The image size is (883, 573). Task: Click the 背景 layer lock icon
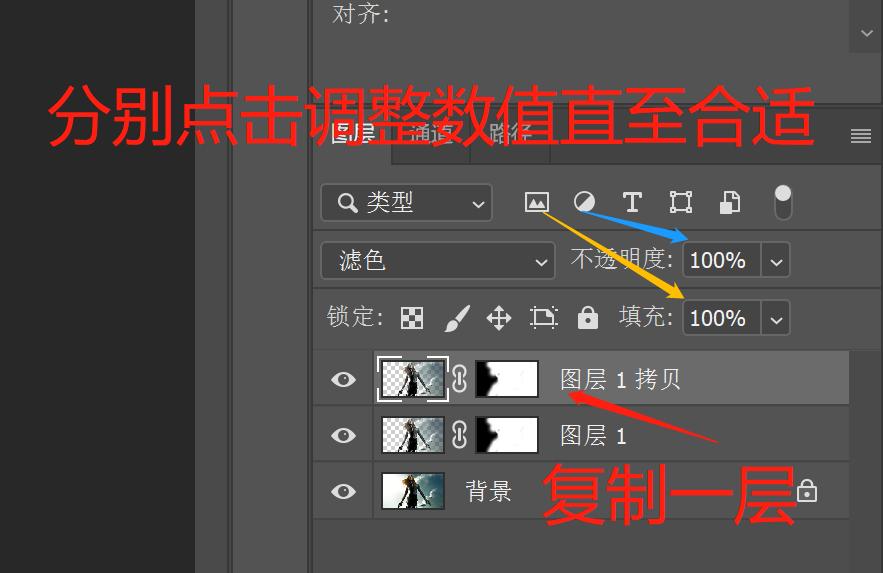807,490
